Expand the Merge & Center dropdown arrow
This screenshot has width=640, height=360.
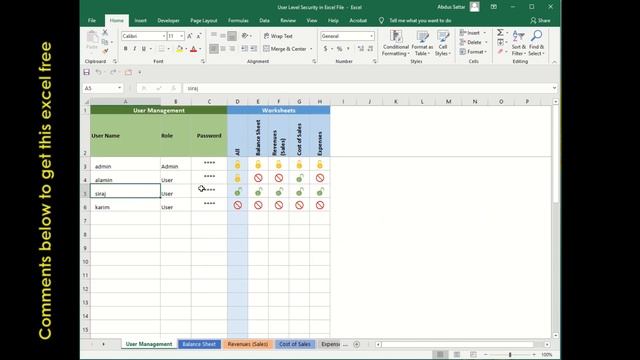coord(311,49)
